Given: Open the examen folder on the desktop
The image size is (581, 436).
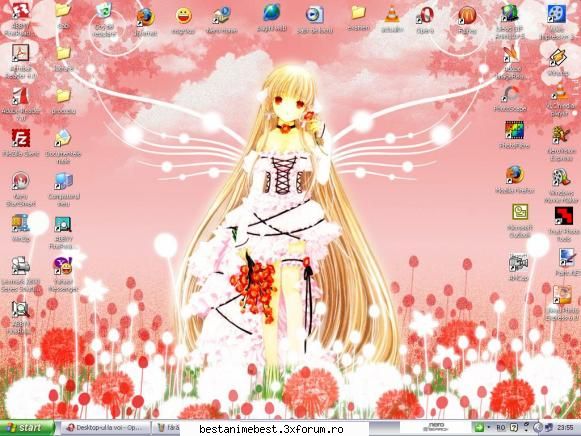Looking at the screenshot, I should 358,13.
